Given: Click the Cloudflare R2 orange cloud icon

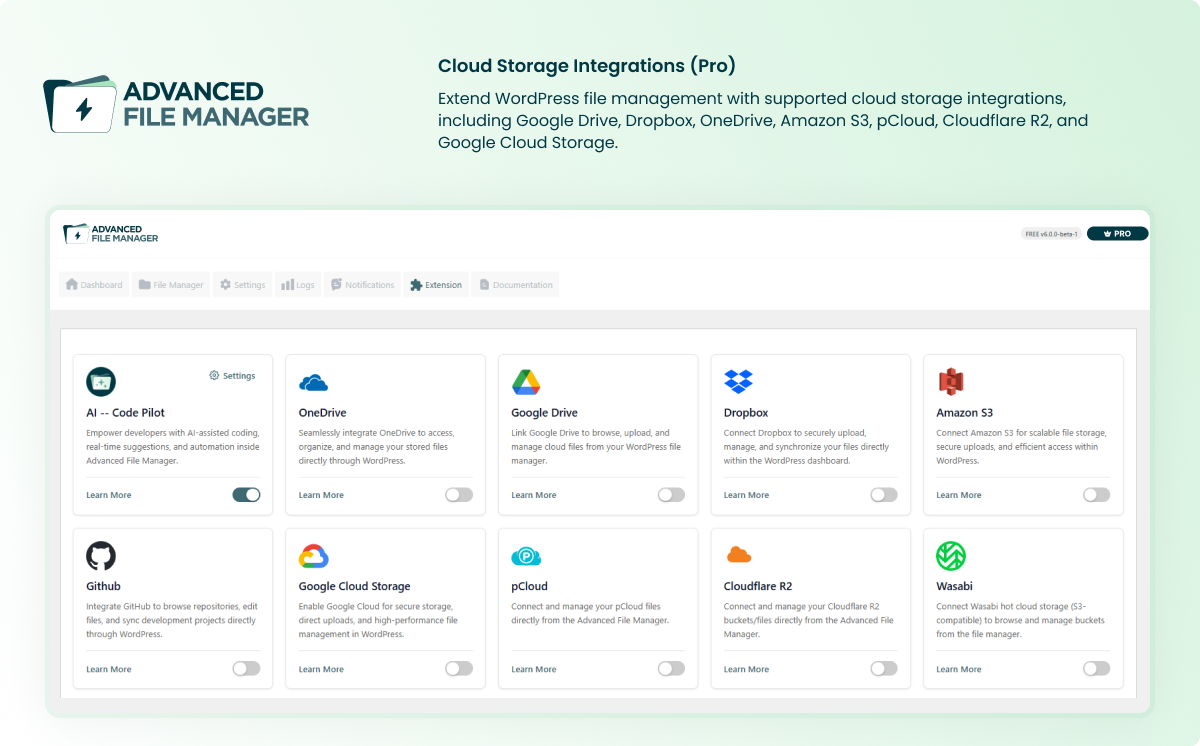Looking at the screenshot, I should coord(738,555).
